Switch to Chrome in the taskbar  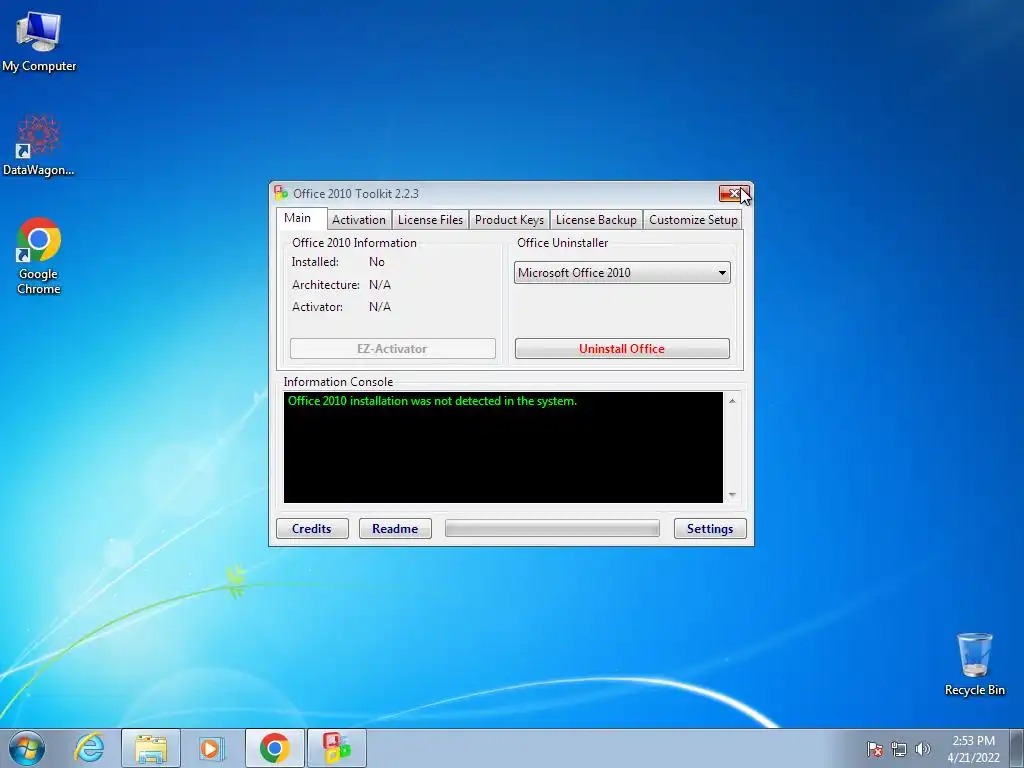tap(275, 748)
